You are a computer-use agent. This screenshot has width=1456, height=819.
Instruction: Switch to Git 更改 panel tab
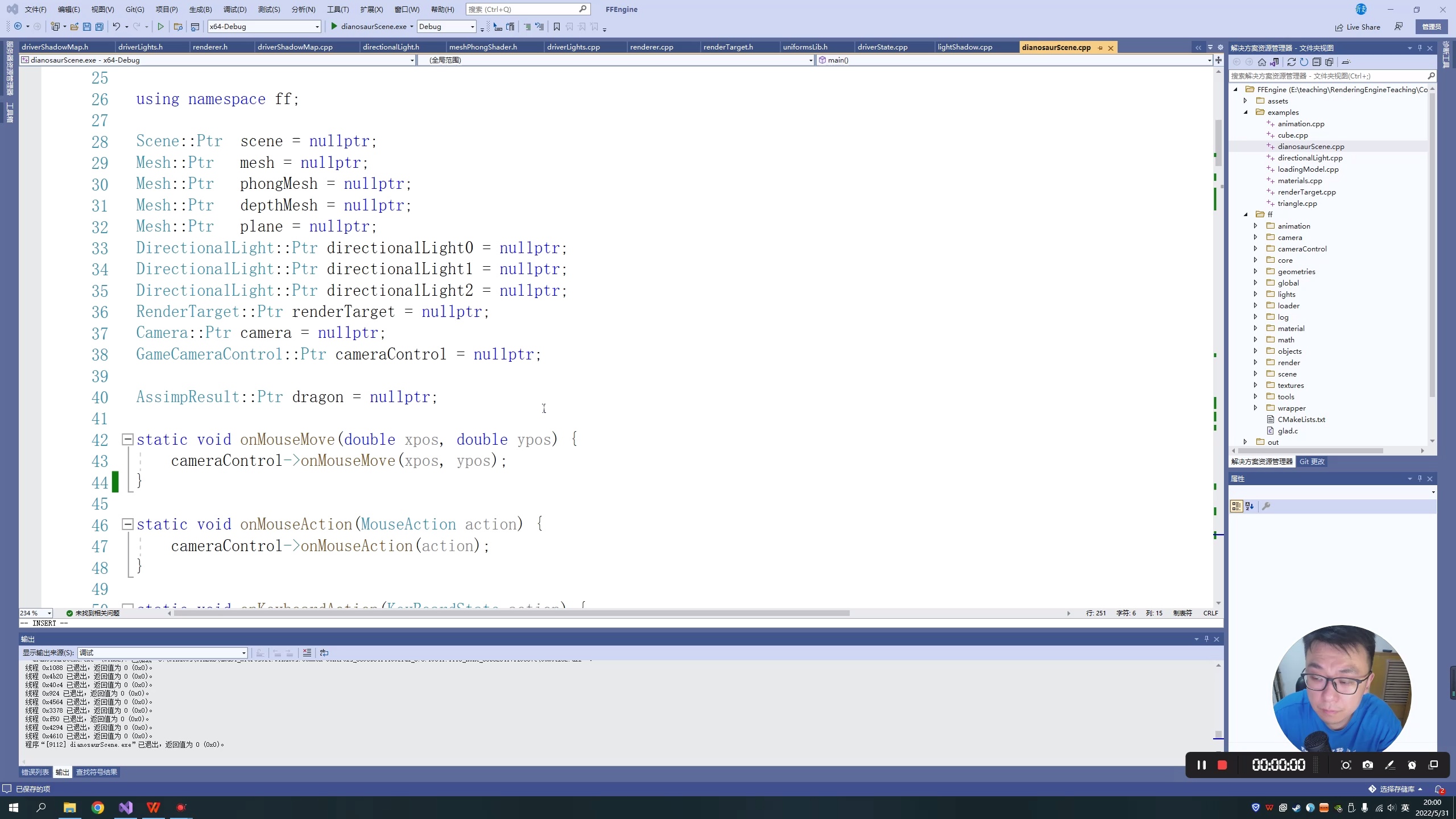[1312, 462]
